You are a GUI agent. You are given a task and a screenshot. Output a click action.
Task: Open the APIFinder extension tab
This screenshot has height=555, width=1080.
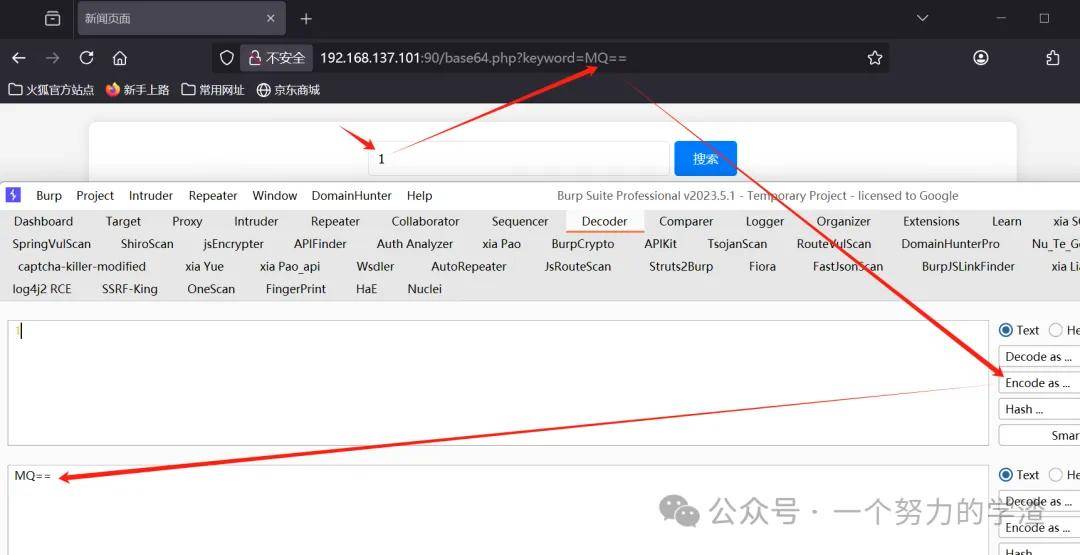coord(320,244)
